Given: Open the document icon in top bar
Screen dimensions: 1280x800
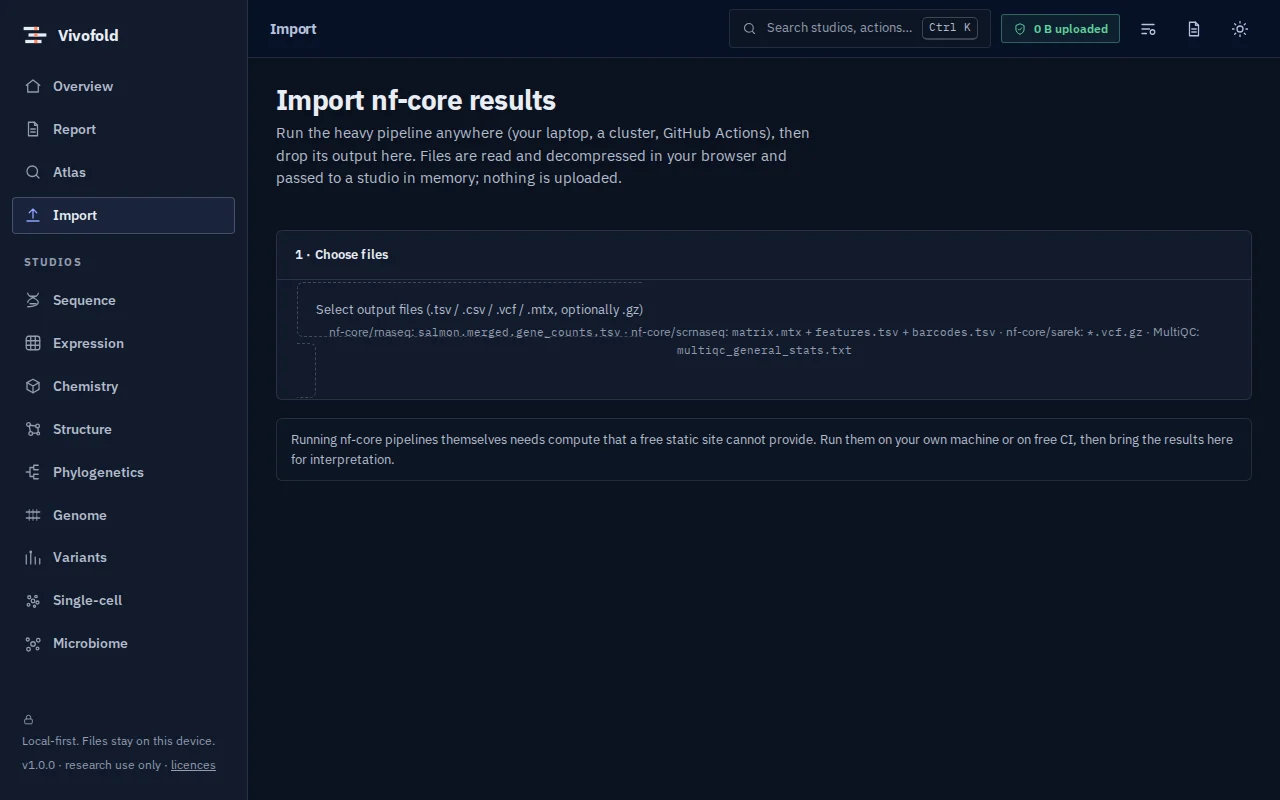Looking at the screenshot, I should (x=1194, y=29).
